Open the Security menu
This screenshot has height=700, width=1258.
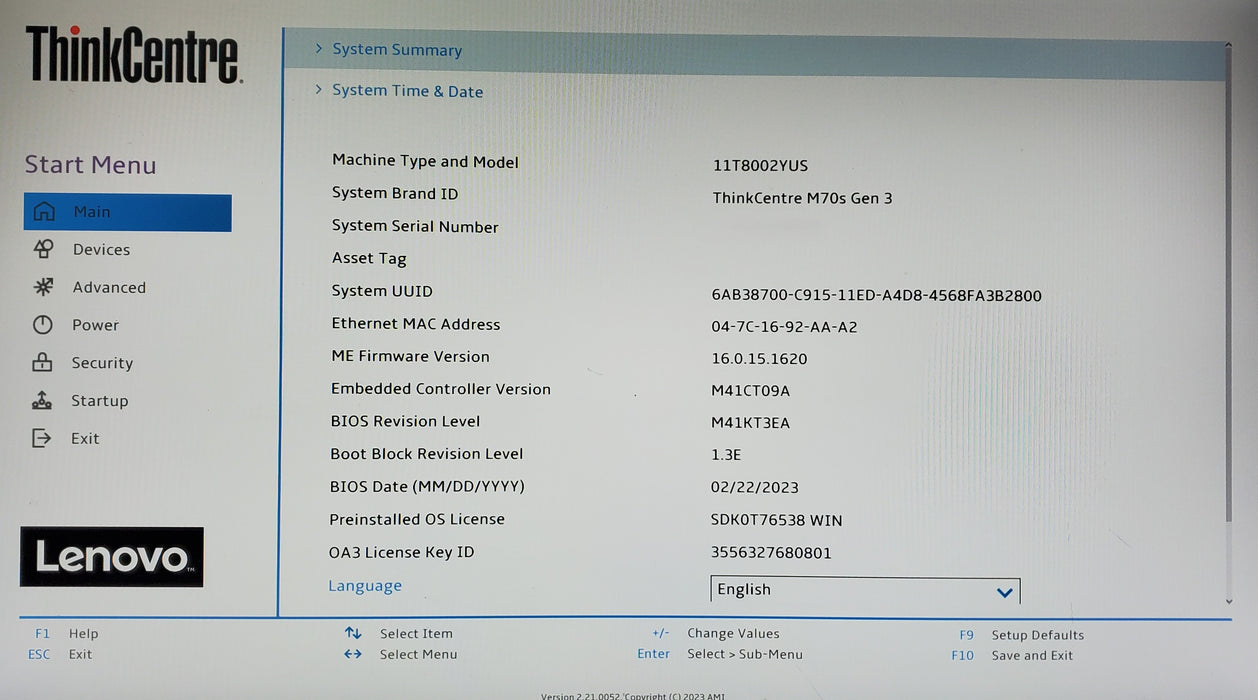click(x=102, y=363)
